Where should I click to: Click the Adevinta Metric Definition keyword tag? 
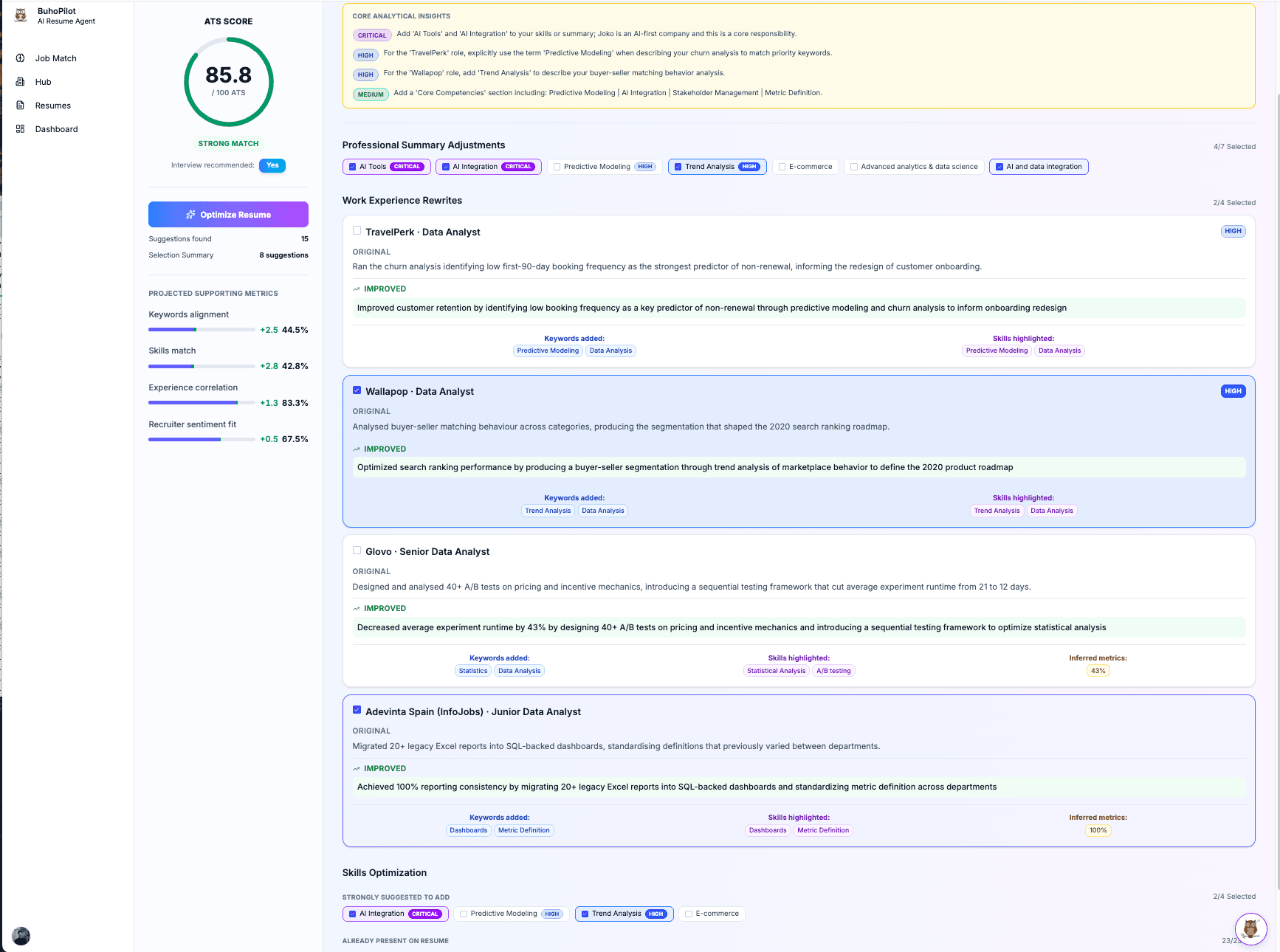[x=523, y=830]
